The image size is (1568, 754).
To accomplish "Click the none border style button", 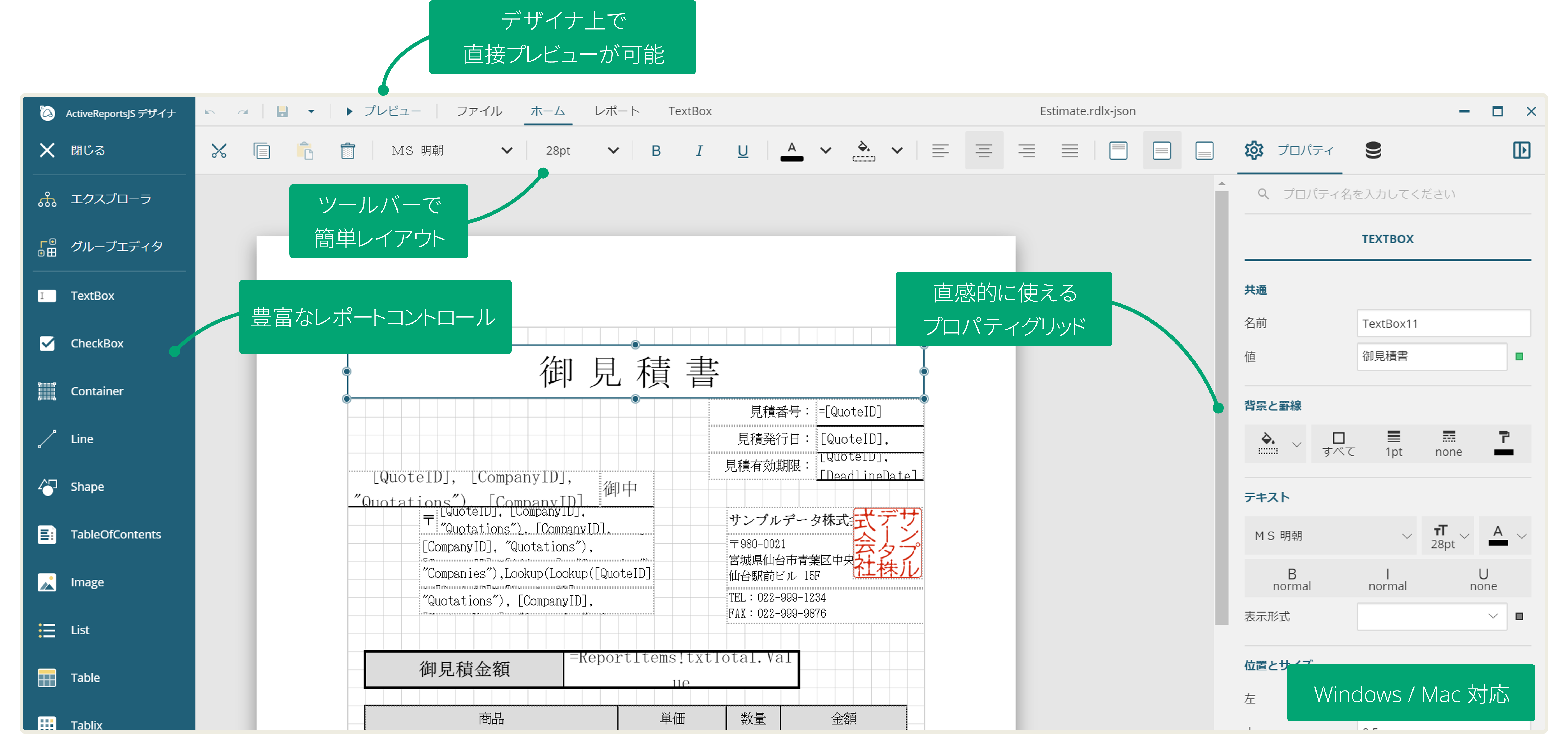I will 1448,444.
